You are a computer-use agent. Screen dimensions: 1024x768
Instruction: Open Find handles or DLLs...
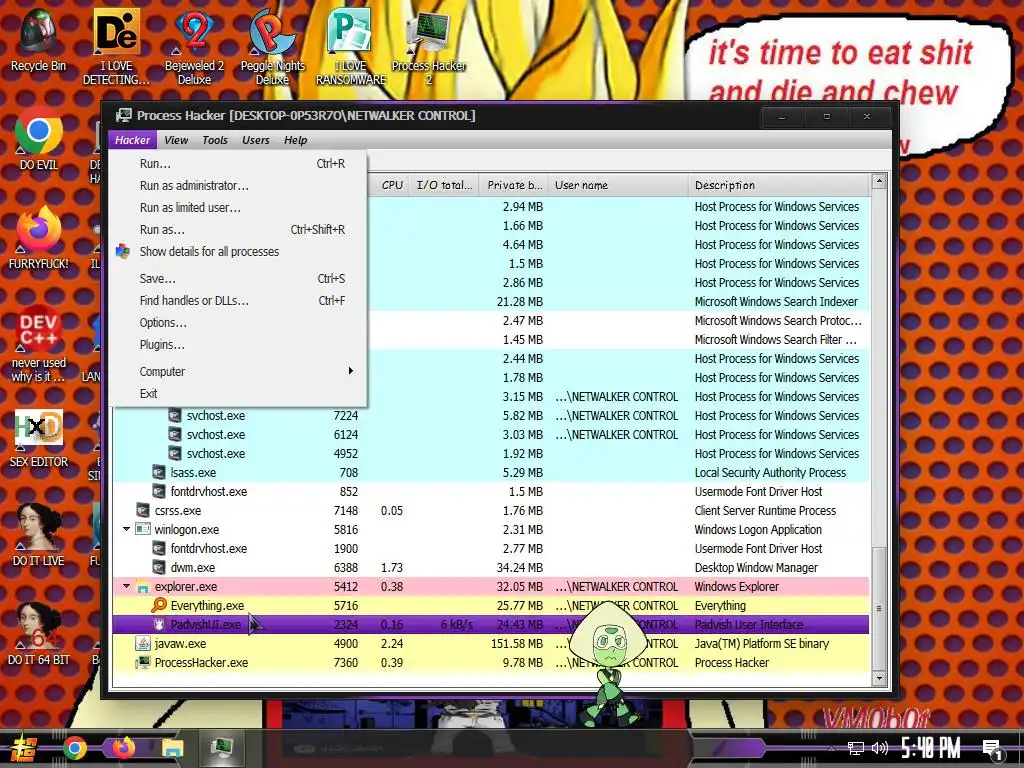coord(238,300)
